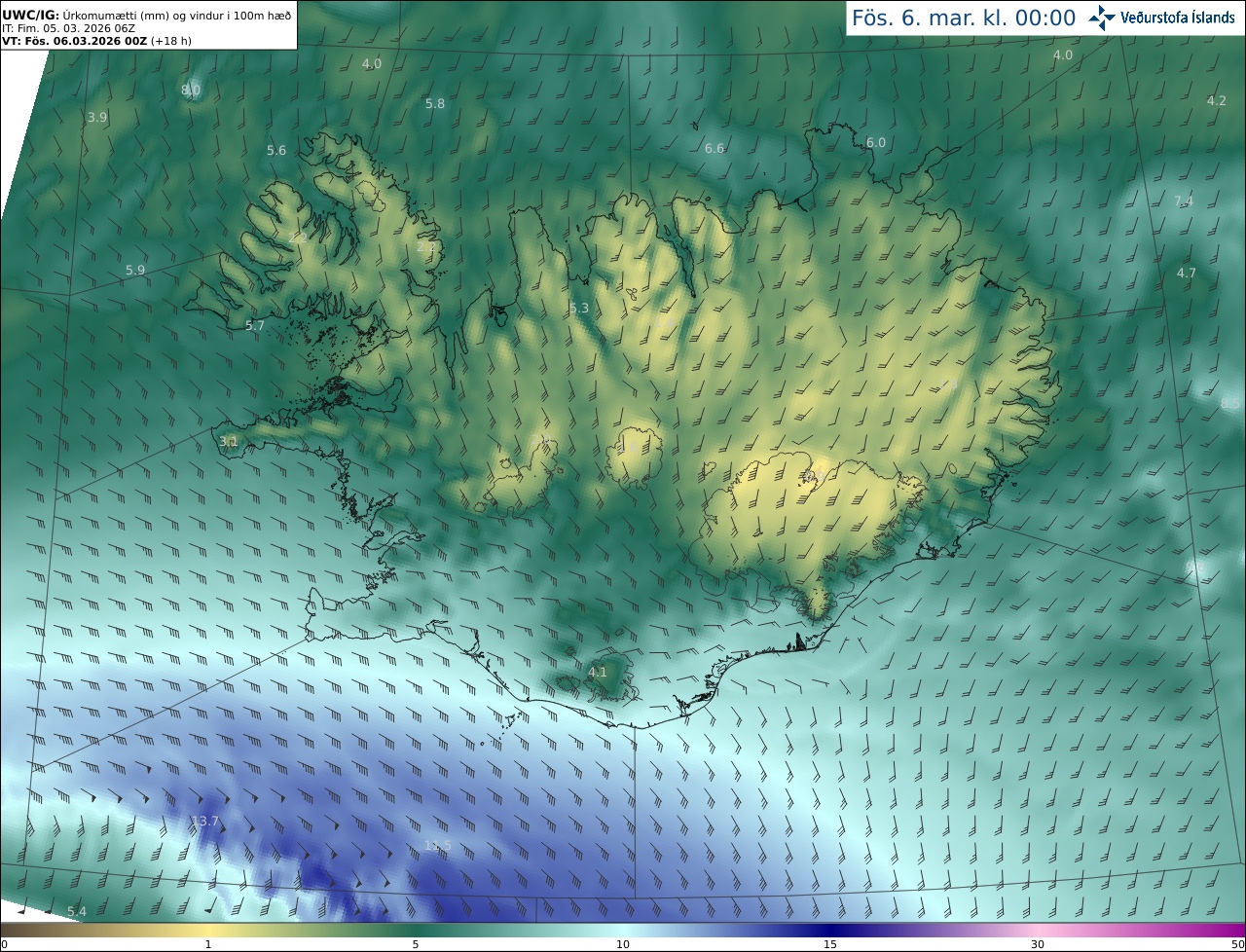Click the 6.6 value label

[x=715, y=148]
